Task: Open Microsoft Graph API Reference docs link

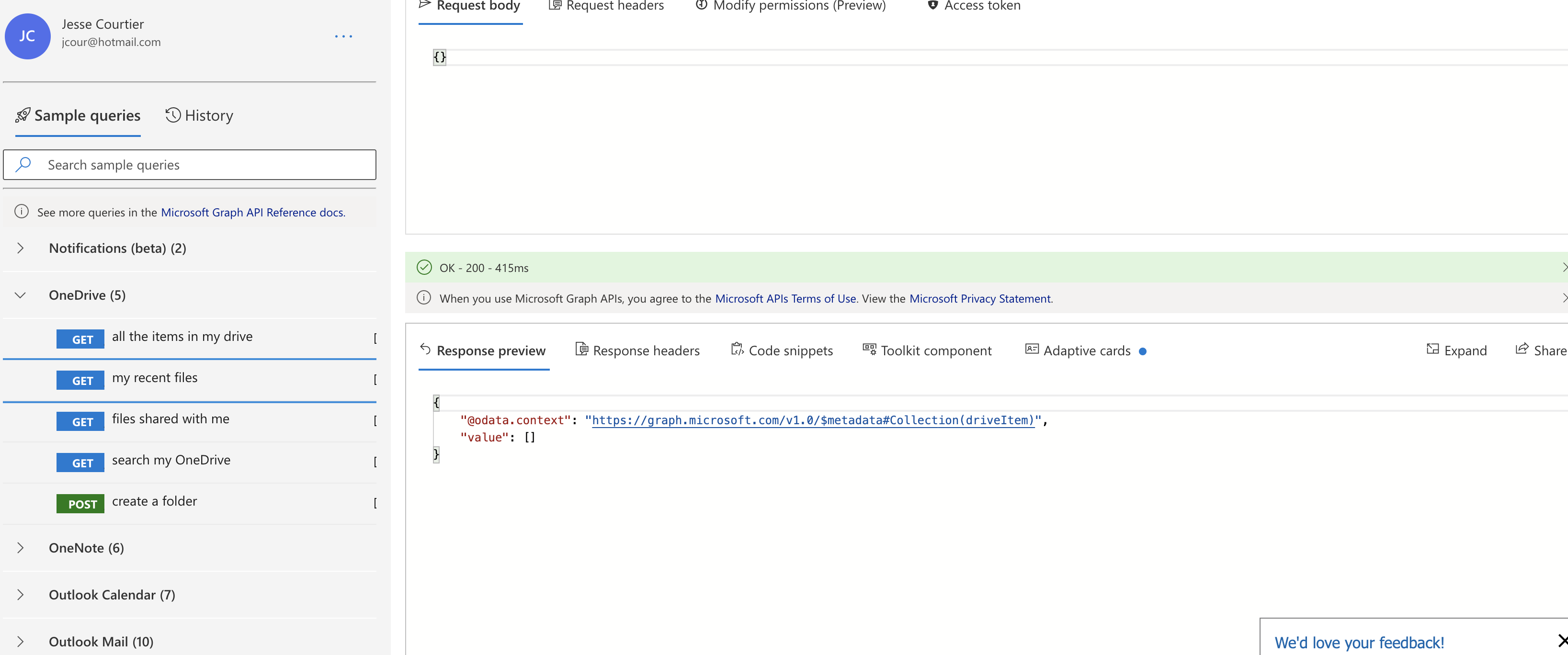Action: [x=252, y=213]
